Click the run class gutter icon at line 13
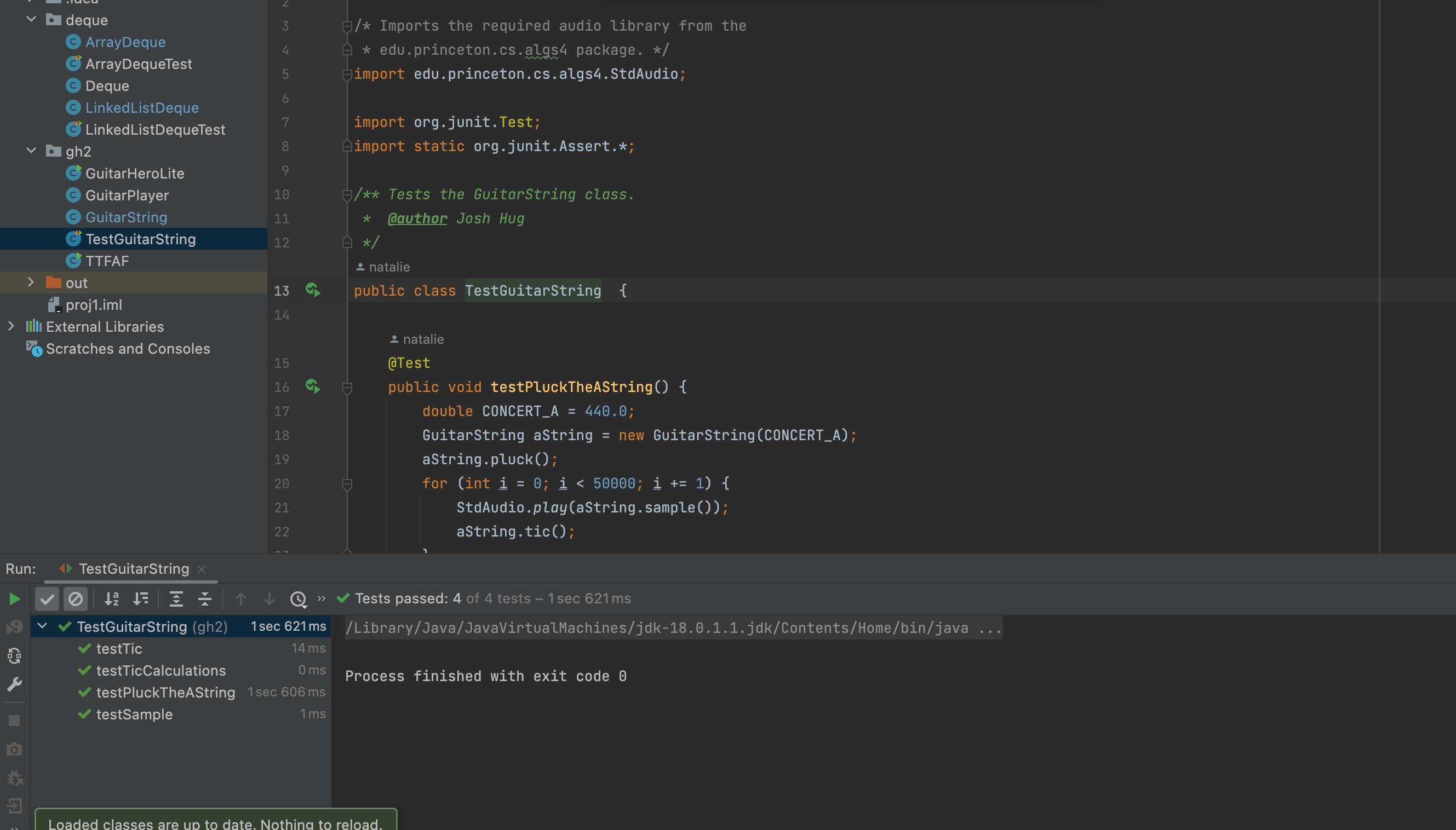Viewport: 1456px width, 830px height. click(x=313, y=290)
